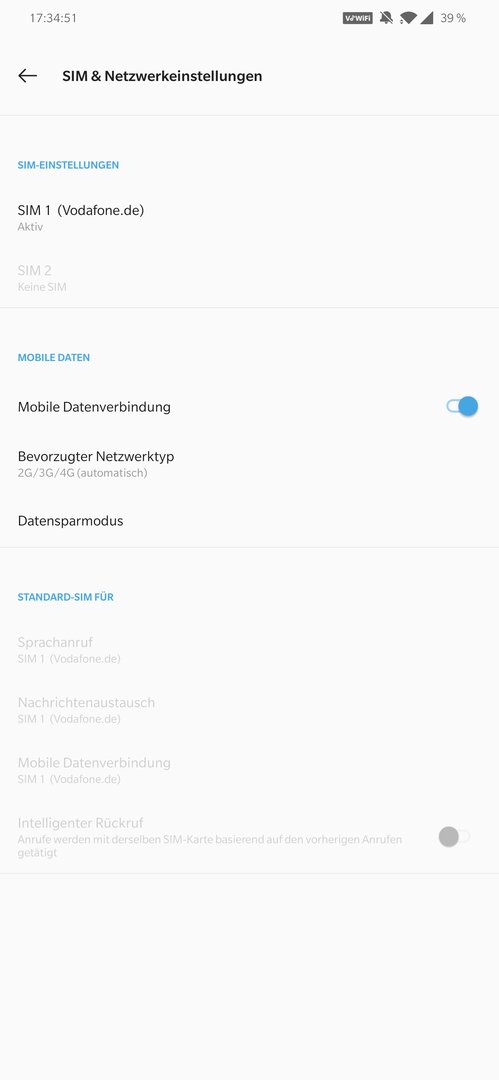Tap the muted bell status icon
The width and height of the screenshot is (499, 1080).
click(387, 19)
